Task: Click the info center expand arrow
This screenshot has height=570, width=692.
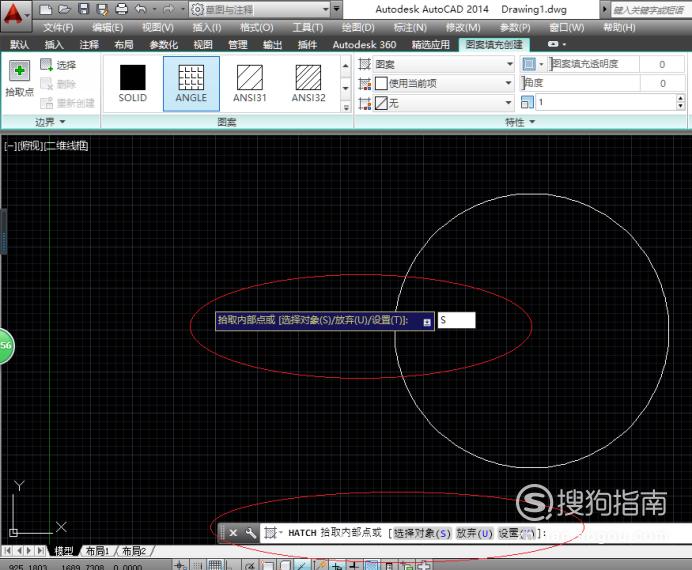Action: point(604,9)
